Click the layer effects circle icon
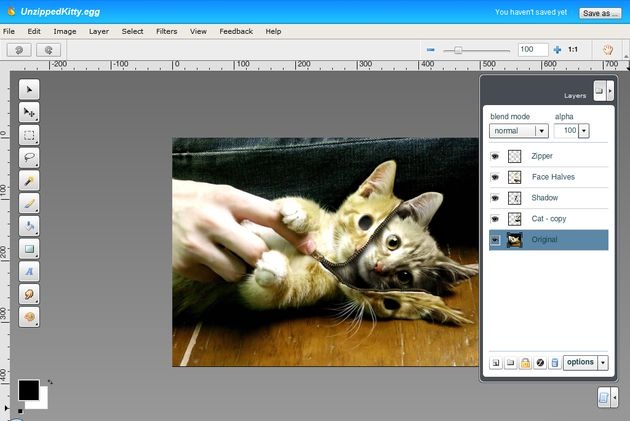The width and height of the screenshot is (630, 421). (x=540, y=363)
